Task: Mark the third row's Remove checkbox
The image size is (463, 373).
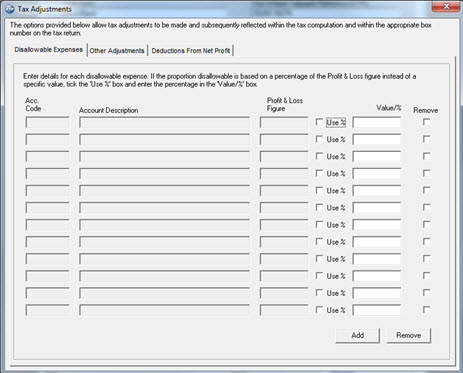Action: [x=426, y=156]
